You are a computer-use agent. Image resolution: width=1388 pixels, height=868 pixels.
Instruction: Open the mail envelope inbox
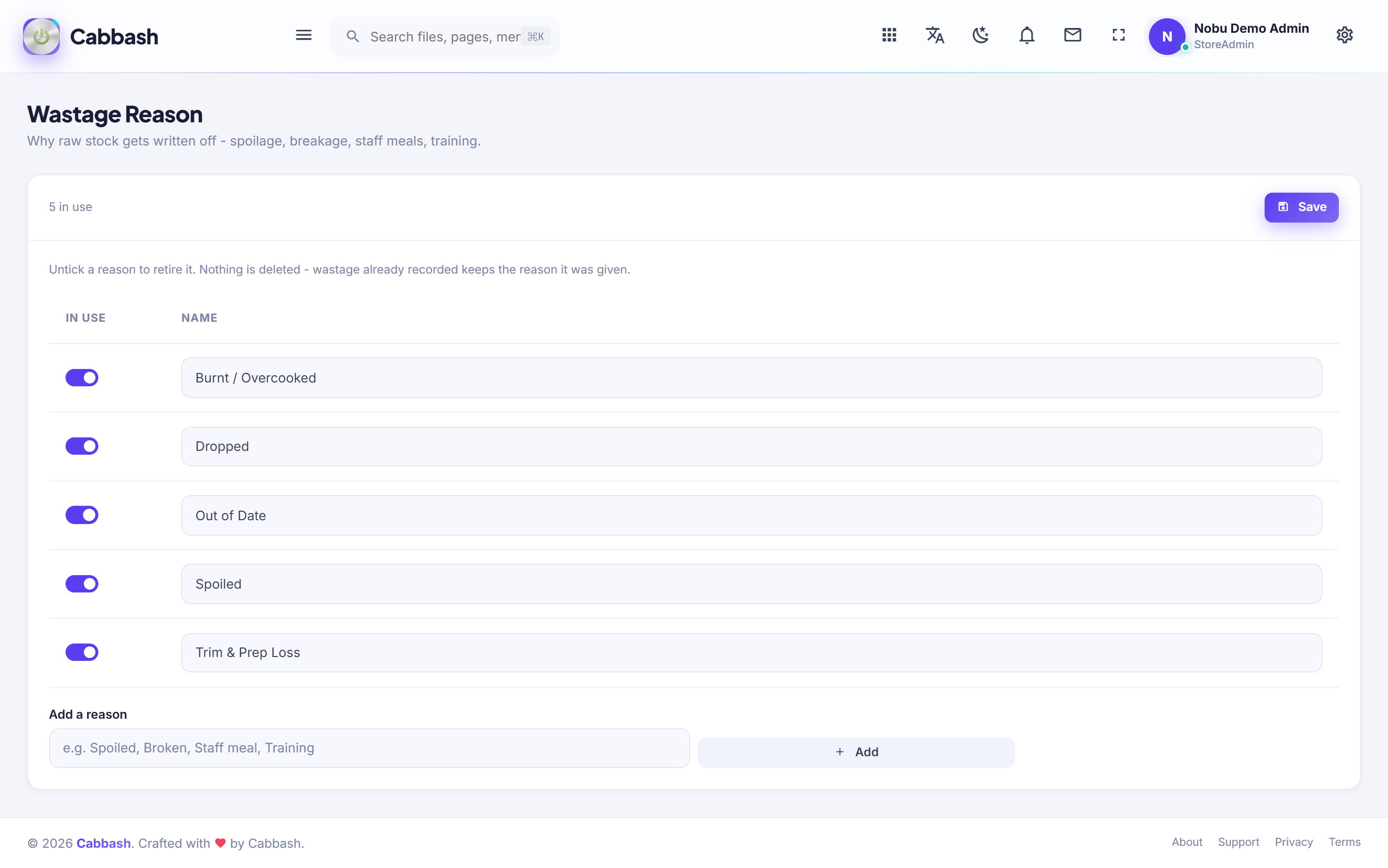(1072, 36)
